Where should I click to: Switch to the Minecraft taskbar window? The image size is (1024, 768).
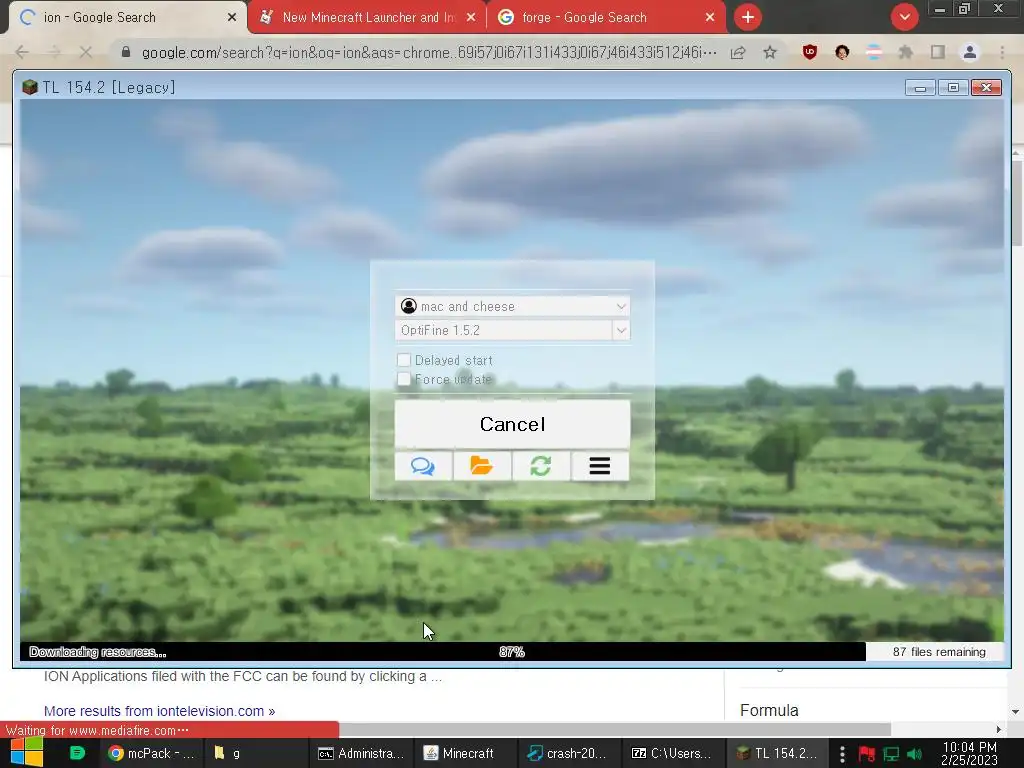point(465,753)
